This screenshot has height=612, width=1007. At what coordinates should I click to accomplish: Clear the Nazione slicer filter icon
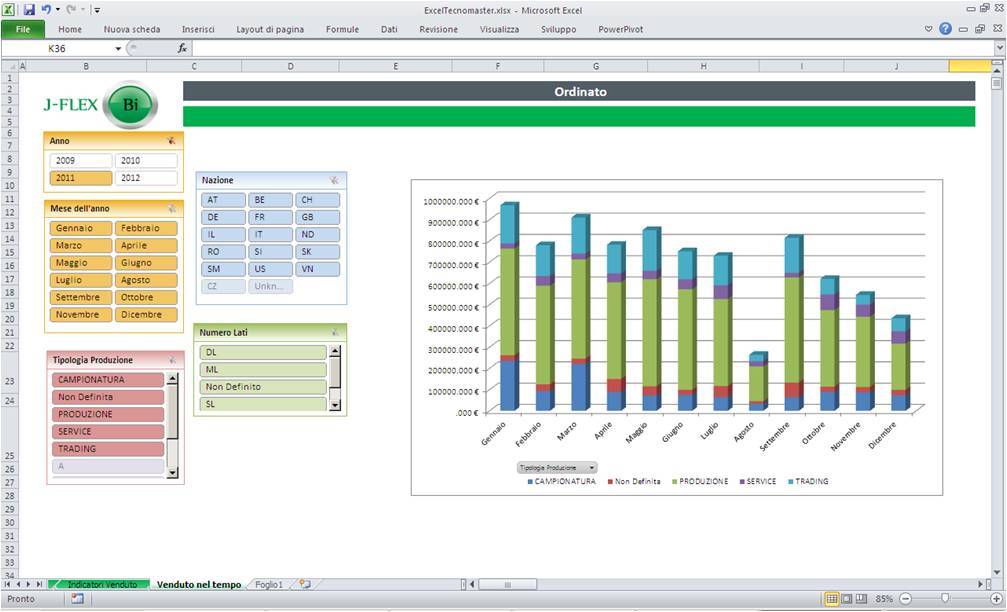pos(334,180)
